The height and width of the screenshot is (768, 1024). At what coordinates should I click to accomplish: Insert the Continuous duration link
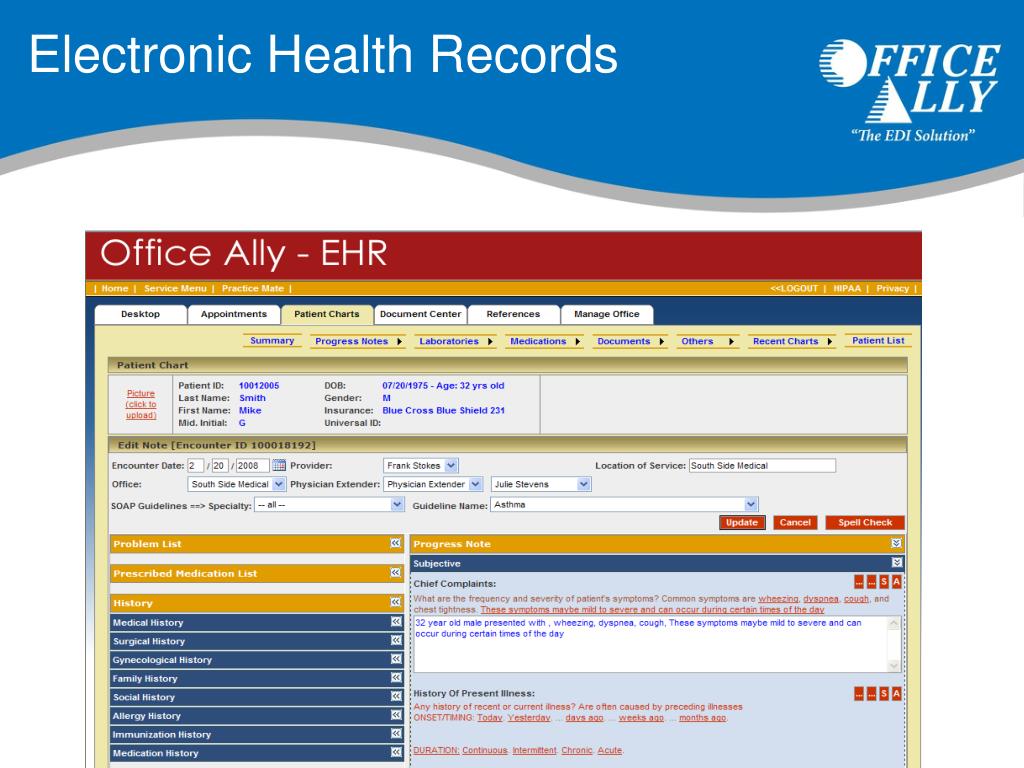(x=485, y=750)
